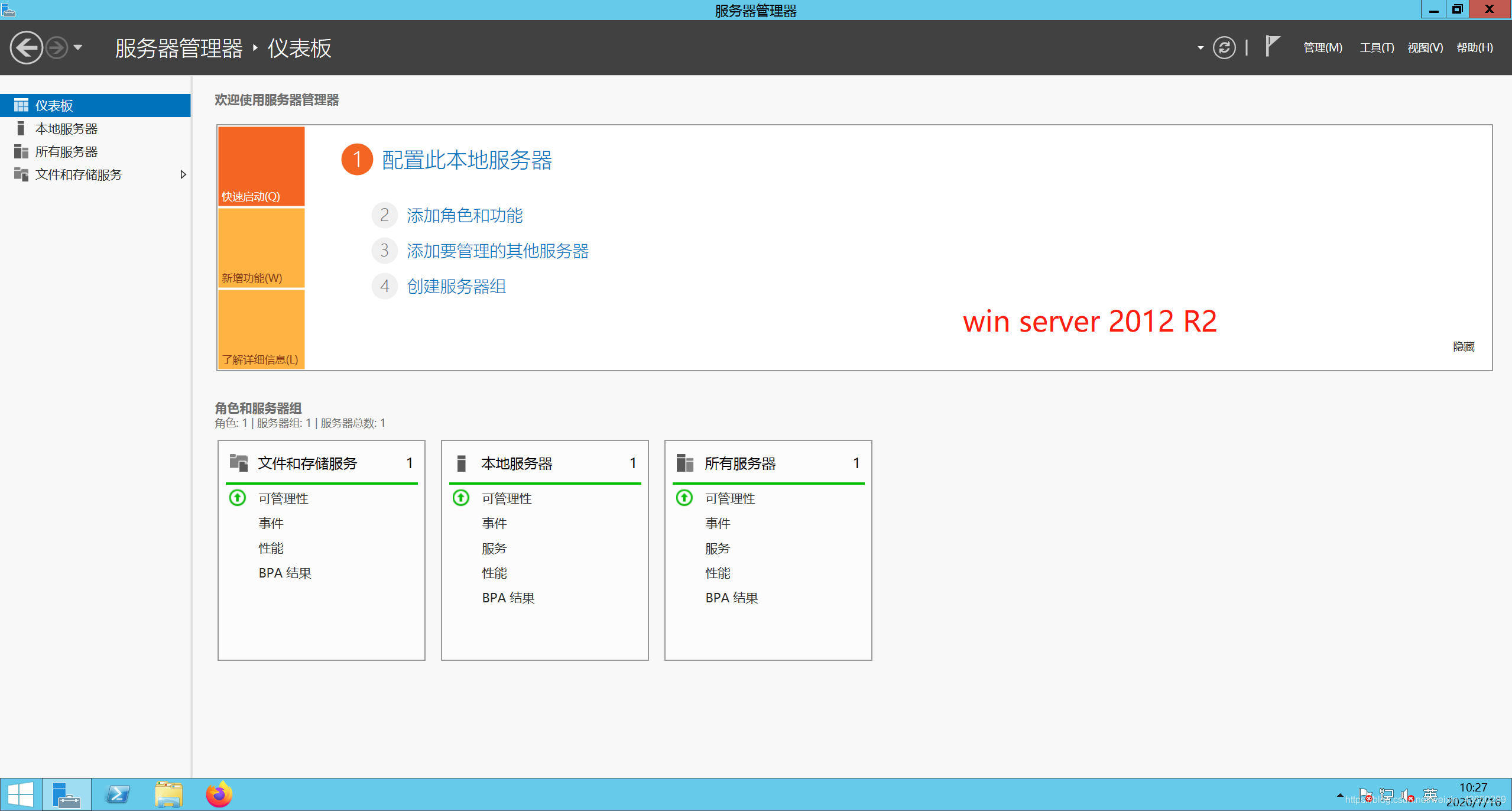The width and height of the screenshot is (1512, 811).
Task: Click the refresh dashboard icon
Action: coord(1224,47)
